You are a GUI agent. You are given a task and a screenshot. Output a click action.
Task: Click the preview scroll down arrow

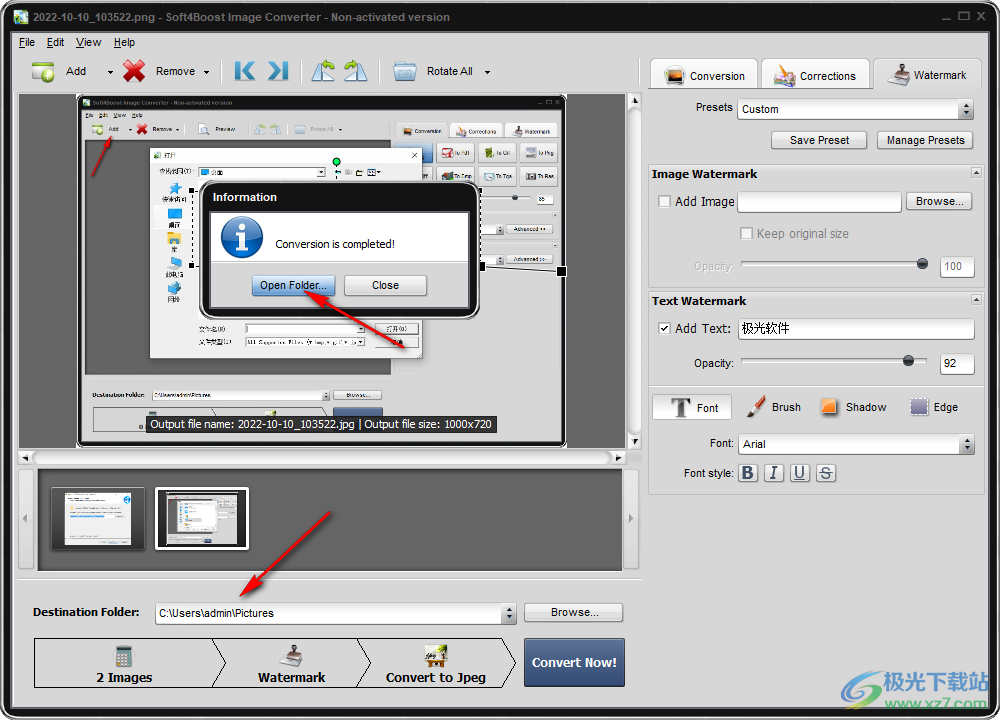[634, 441]
